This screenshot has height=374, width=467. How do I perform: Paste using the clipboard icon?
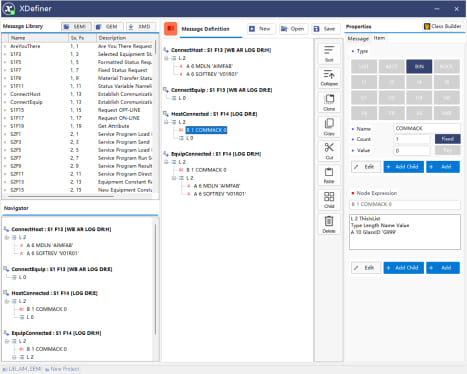[329, 175]
